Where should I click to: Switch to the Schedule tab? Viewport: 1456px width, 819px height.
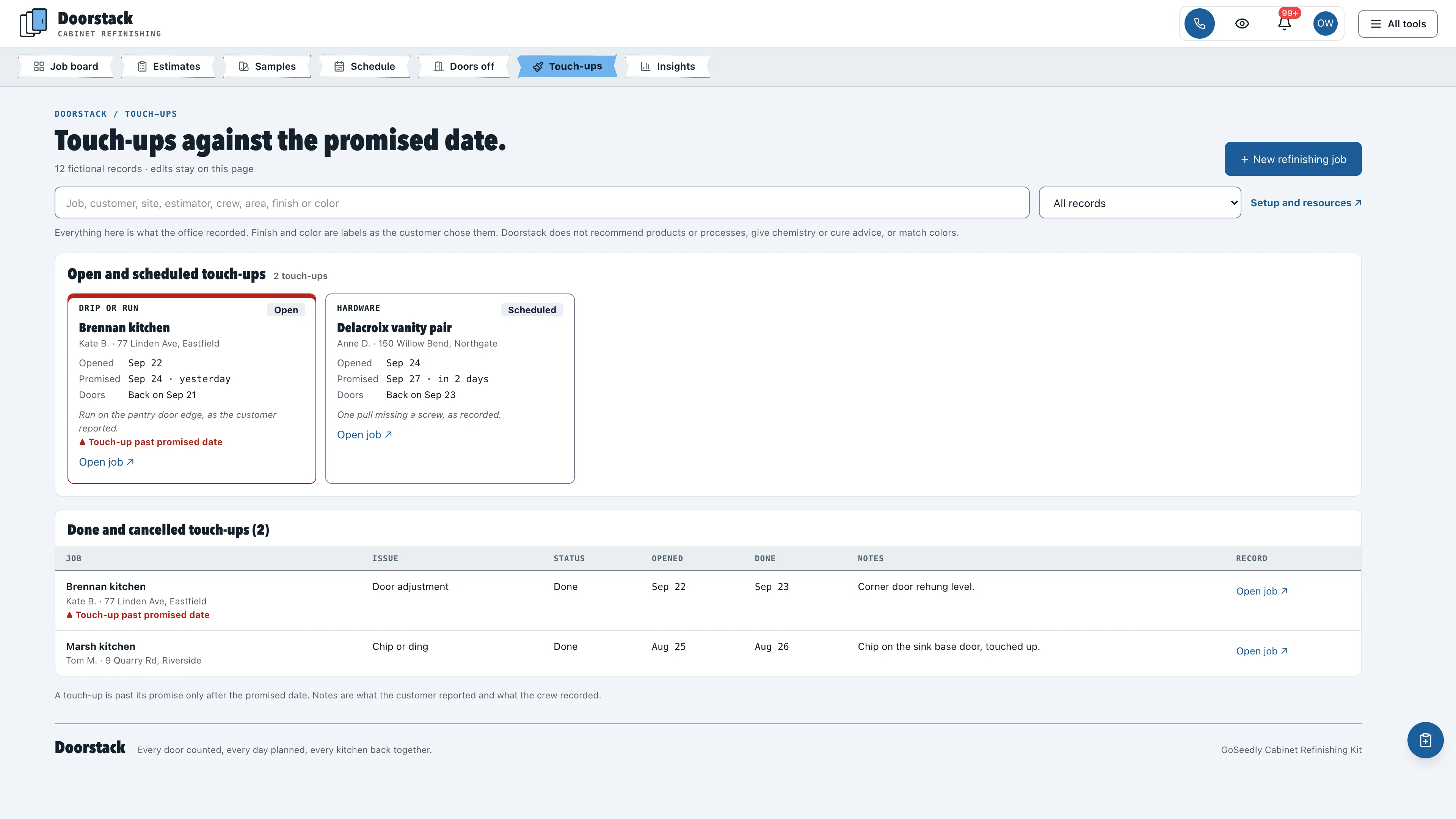(364, 66)
